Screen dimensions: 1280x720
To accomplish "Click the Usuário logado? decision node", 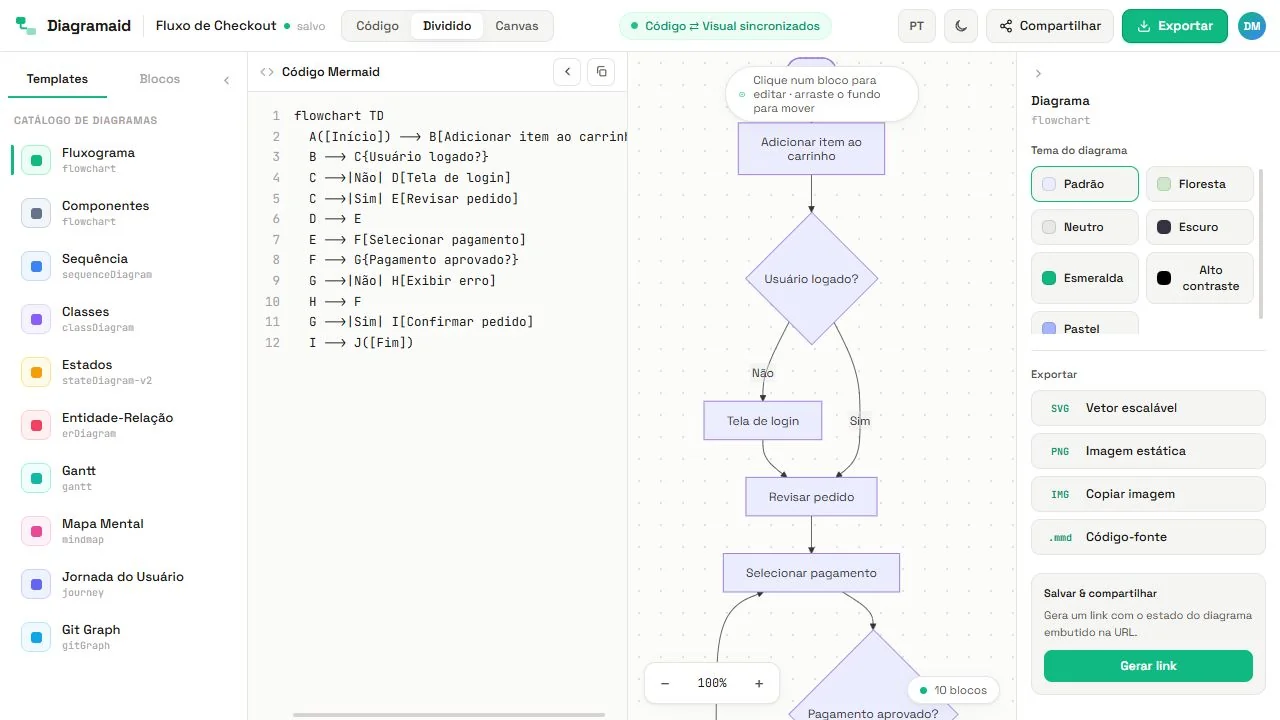I will click(x=811, y=279).
